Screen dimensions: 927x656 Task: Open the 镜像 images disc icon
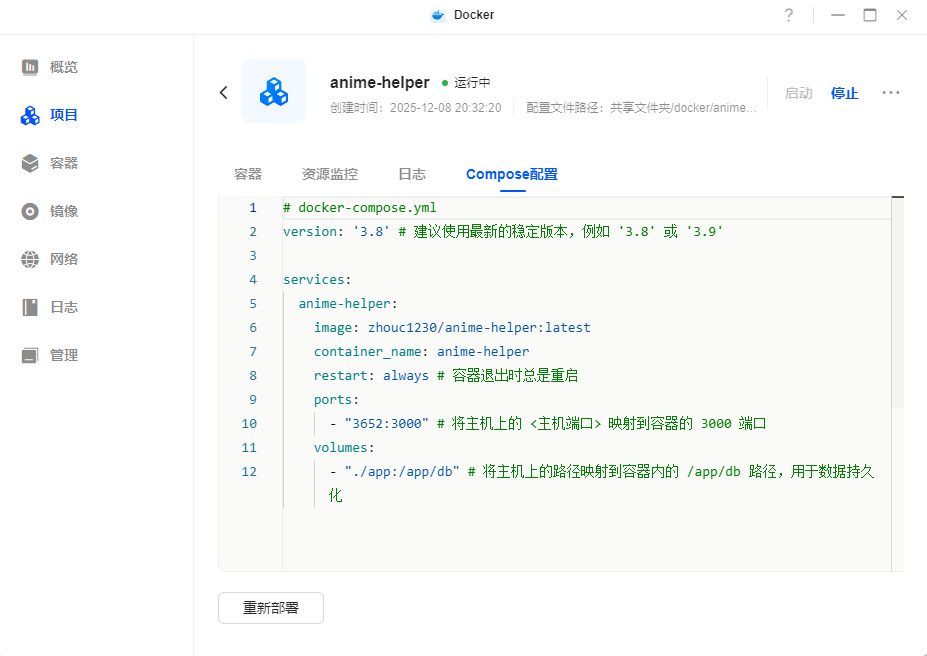tap(30, 211)
